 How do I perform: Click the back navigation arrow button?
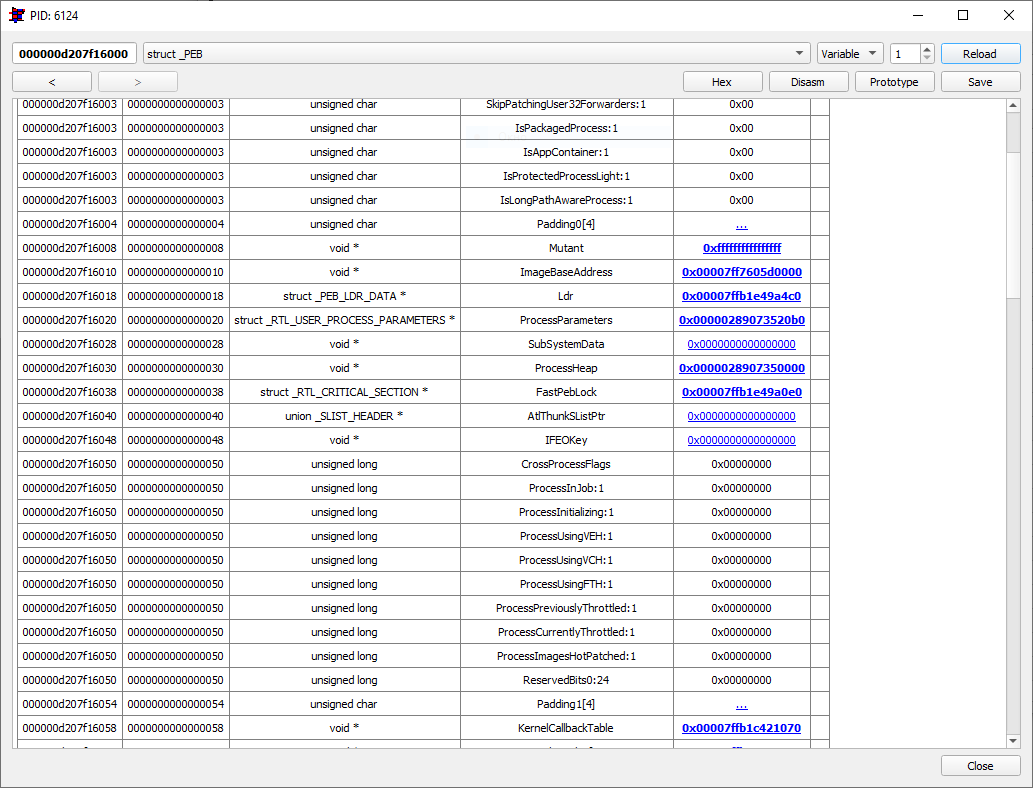(52, 82)
